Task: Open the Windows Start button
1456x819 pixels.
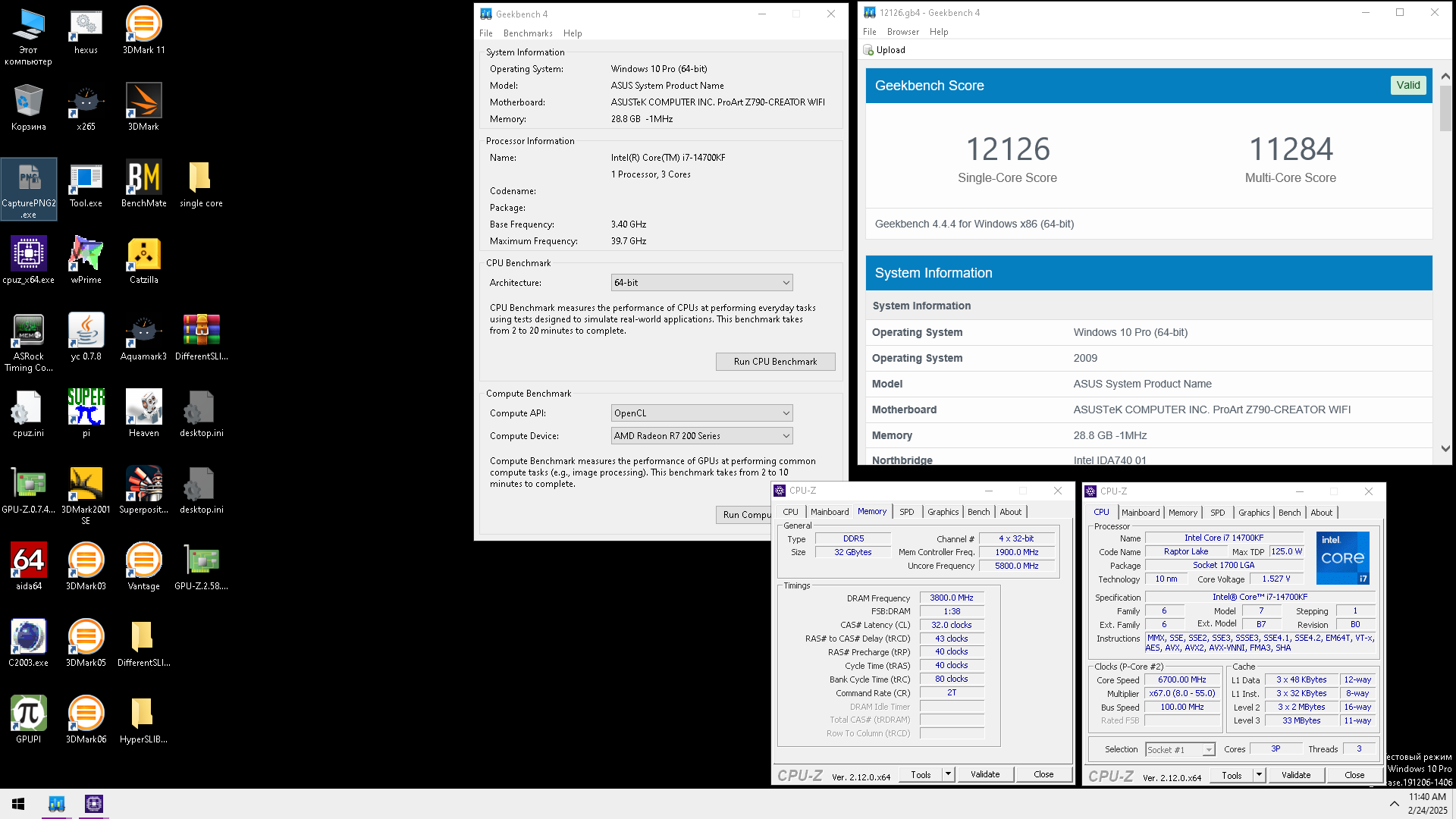Action: pos(18,804)
